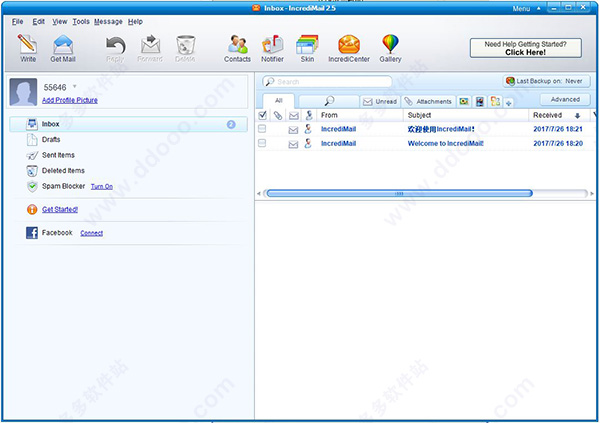The width and height of the screenshot is (600, 423).
Task: Open the Deleted Items folder
Action: click(63, 170)
